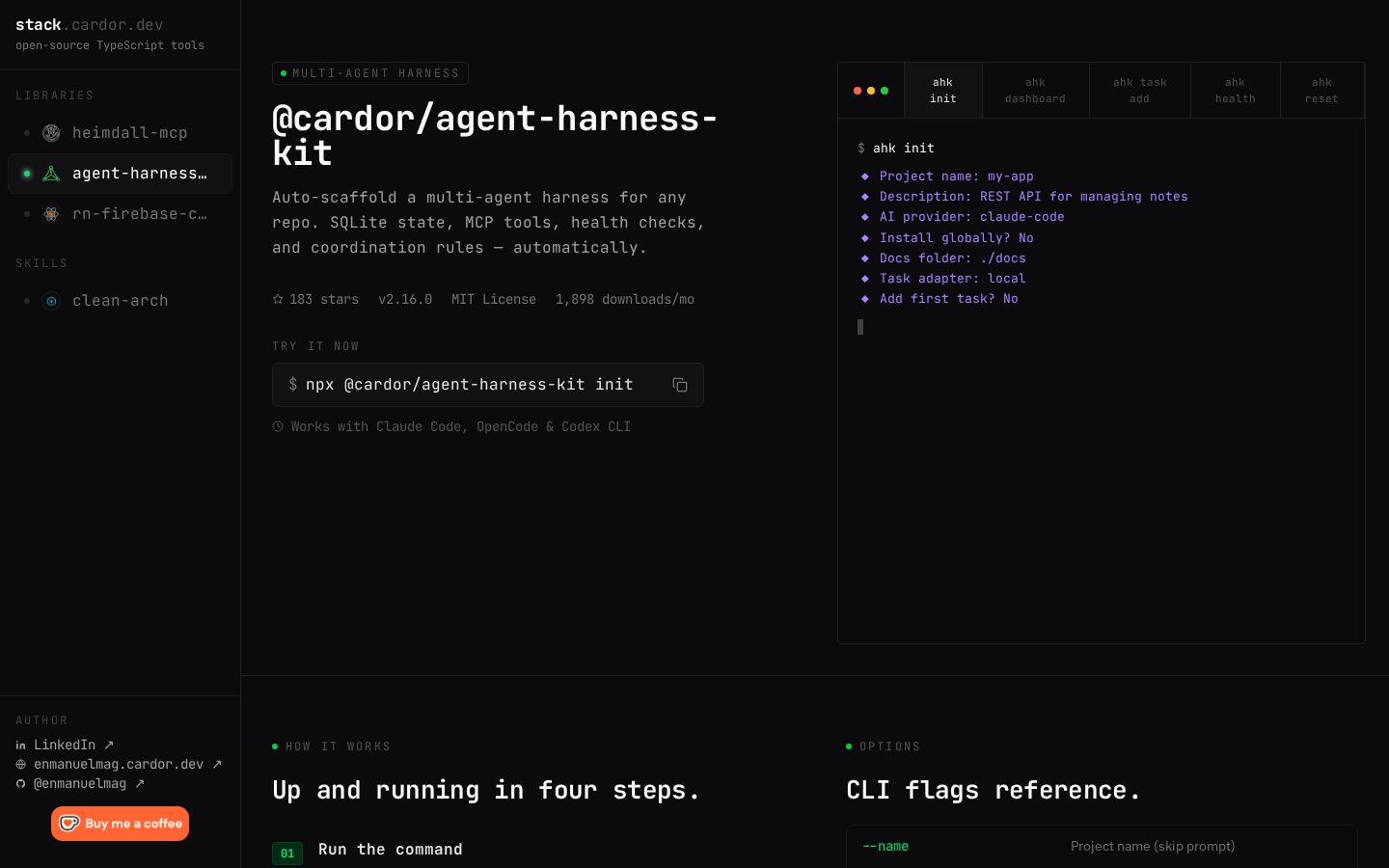Click the coffee cup icon on donate button
1389x868 pixels.
[x=69, y=823]
